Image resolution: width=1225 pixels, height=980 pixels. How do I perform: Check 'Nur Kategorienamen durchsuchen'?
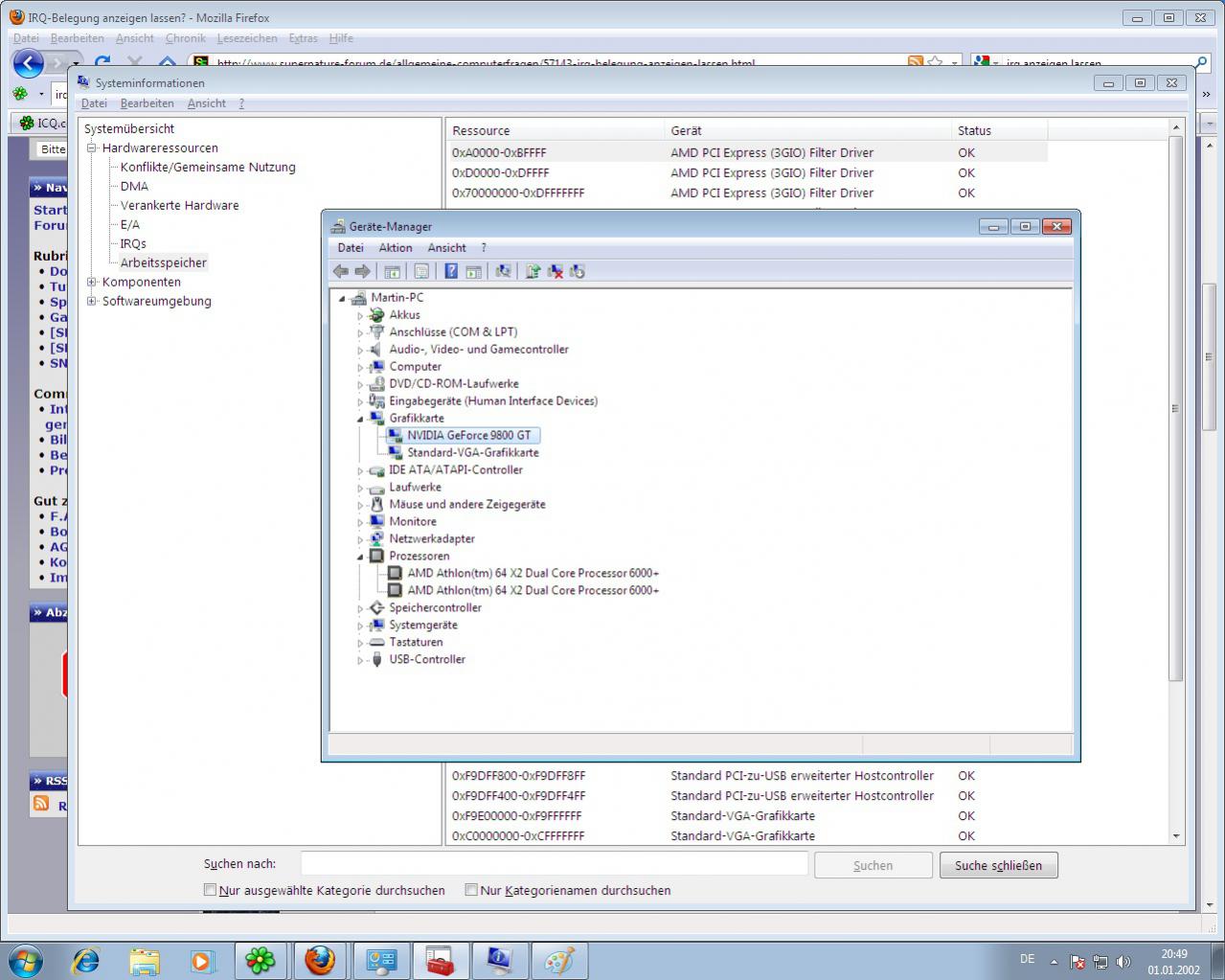[x=471, y=890]
